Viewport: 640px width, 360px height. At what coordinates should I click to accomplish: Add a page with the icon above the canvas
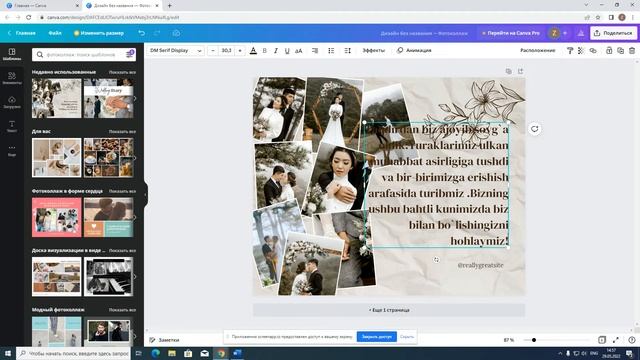coord(520,71)
